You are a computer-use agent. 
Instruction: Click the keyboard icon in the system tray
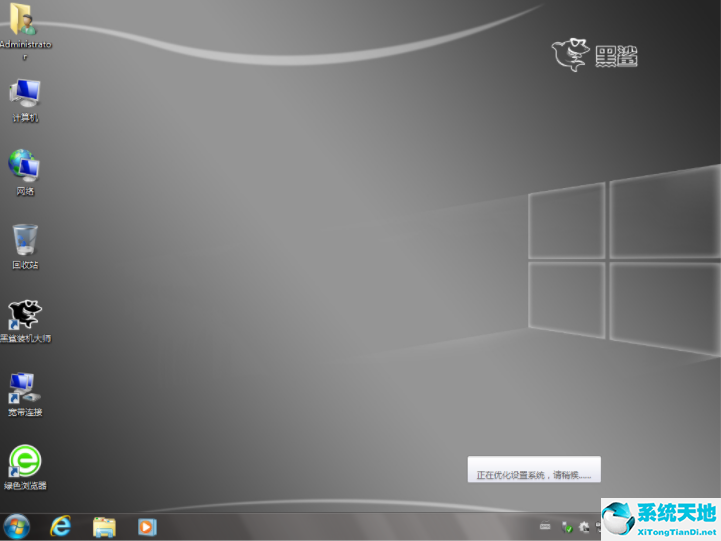545,527
